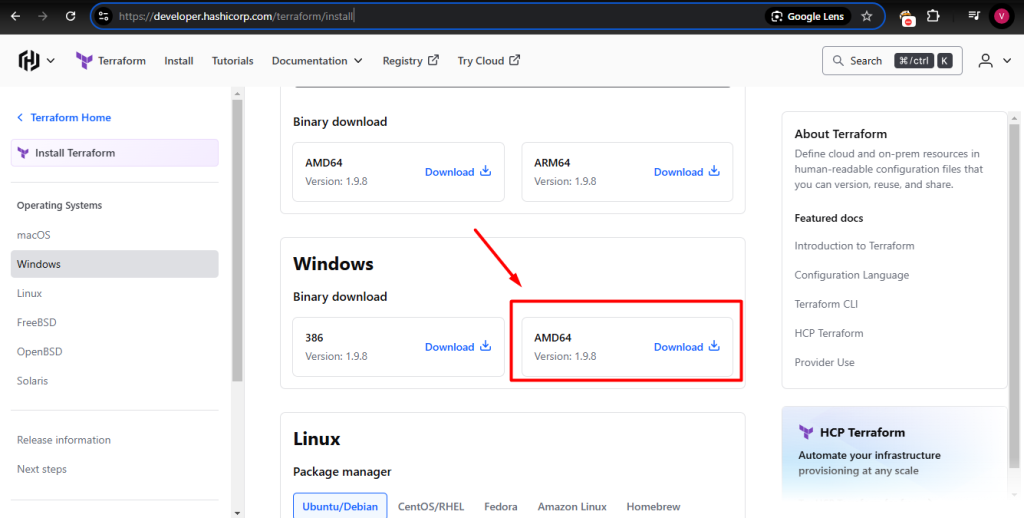Open the HashiCorp logo product menu
The height and width of the screenshot is (518, 1024).
(37, 61)
